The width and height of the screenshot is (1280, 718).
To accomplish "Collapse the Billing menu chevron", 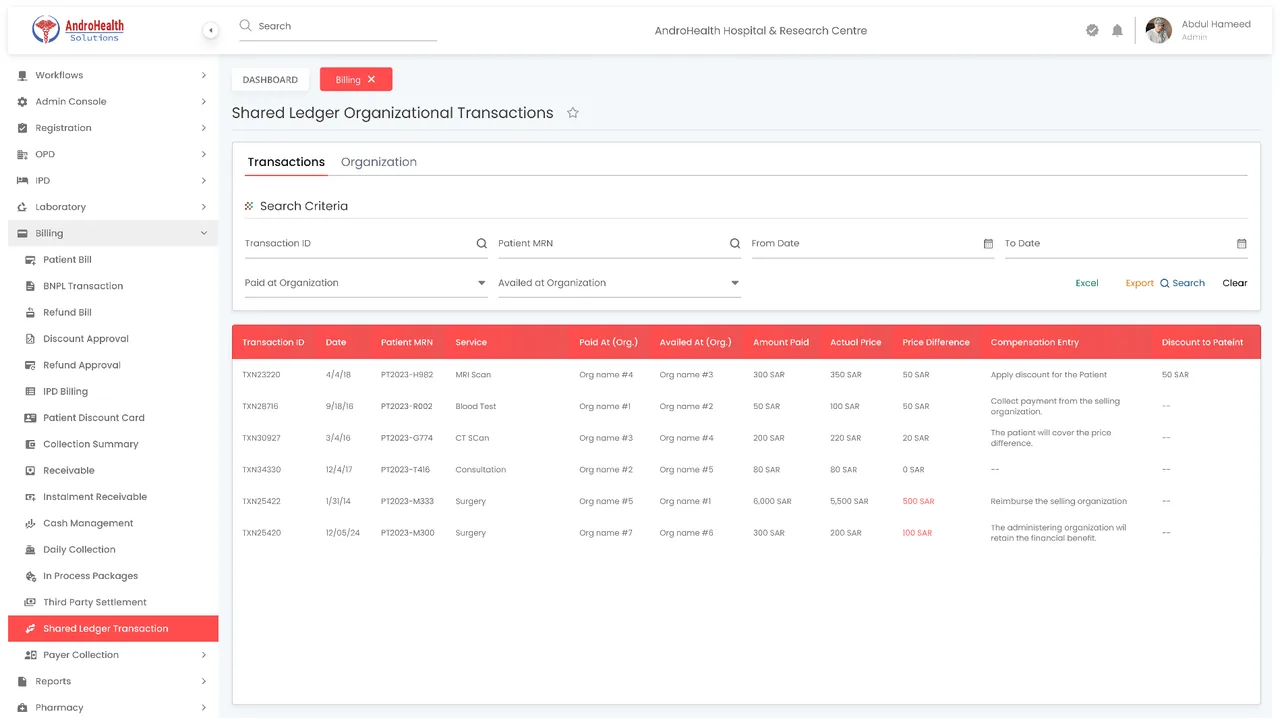I will 203,233.
